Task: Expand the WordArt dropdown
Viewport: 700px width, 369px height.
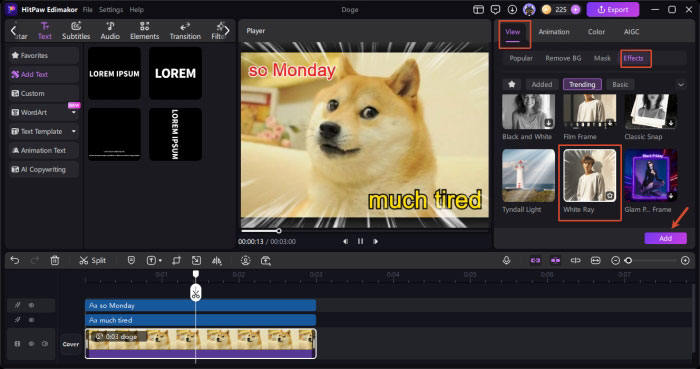Action: coord(74,112)
